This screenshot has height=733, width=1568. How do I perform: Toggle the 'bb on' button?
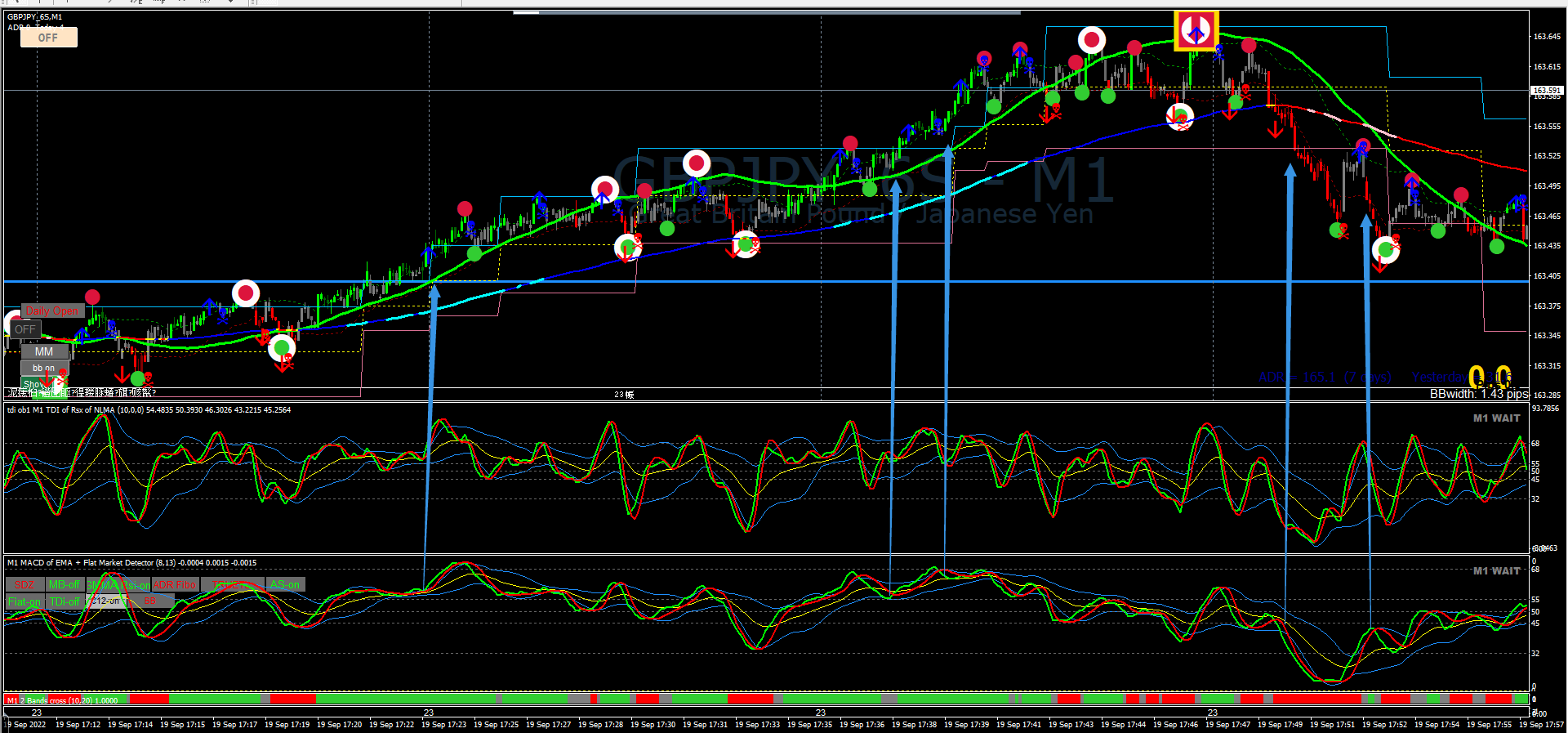44,368
